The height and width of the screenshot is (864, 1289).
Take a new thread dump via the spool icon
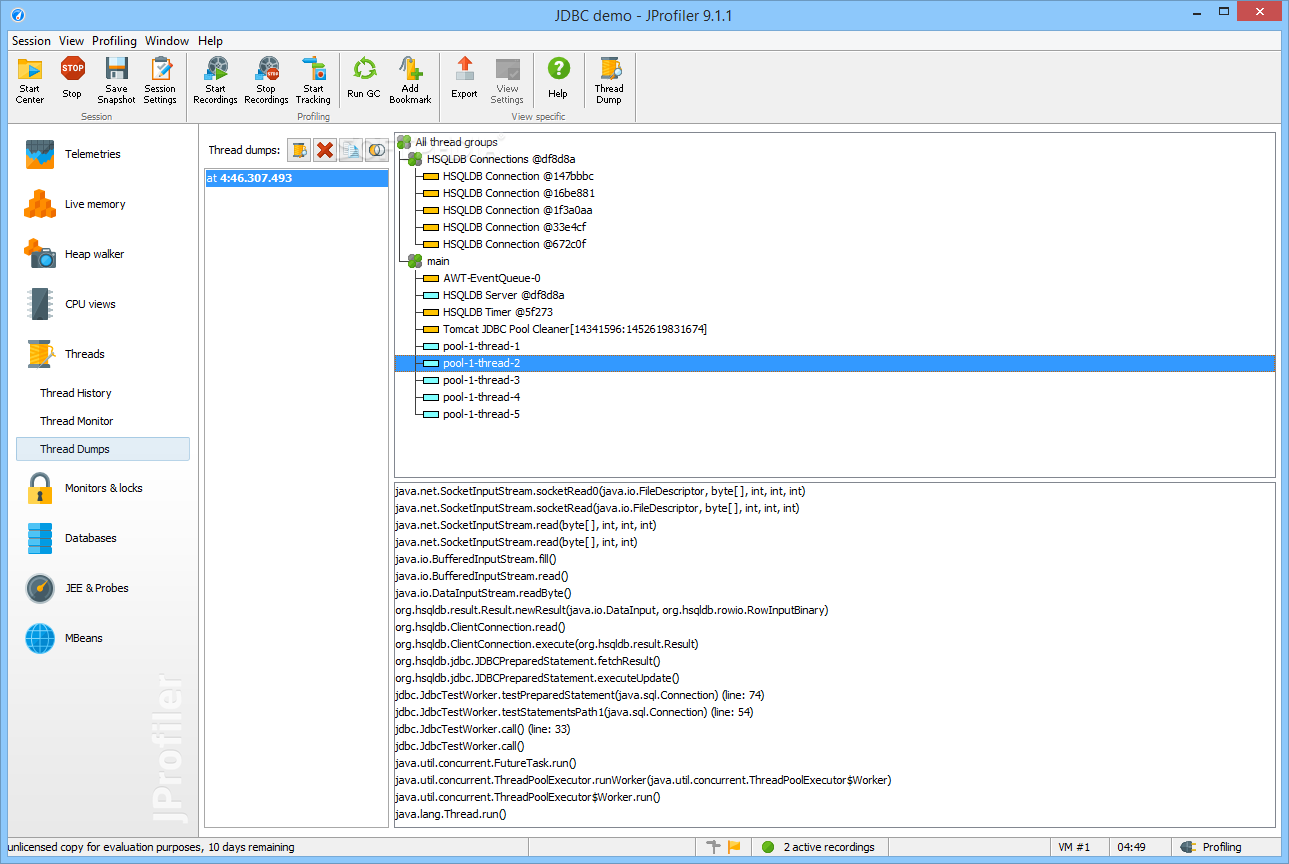pos(299,150)
